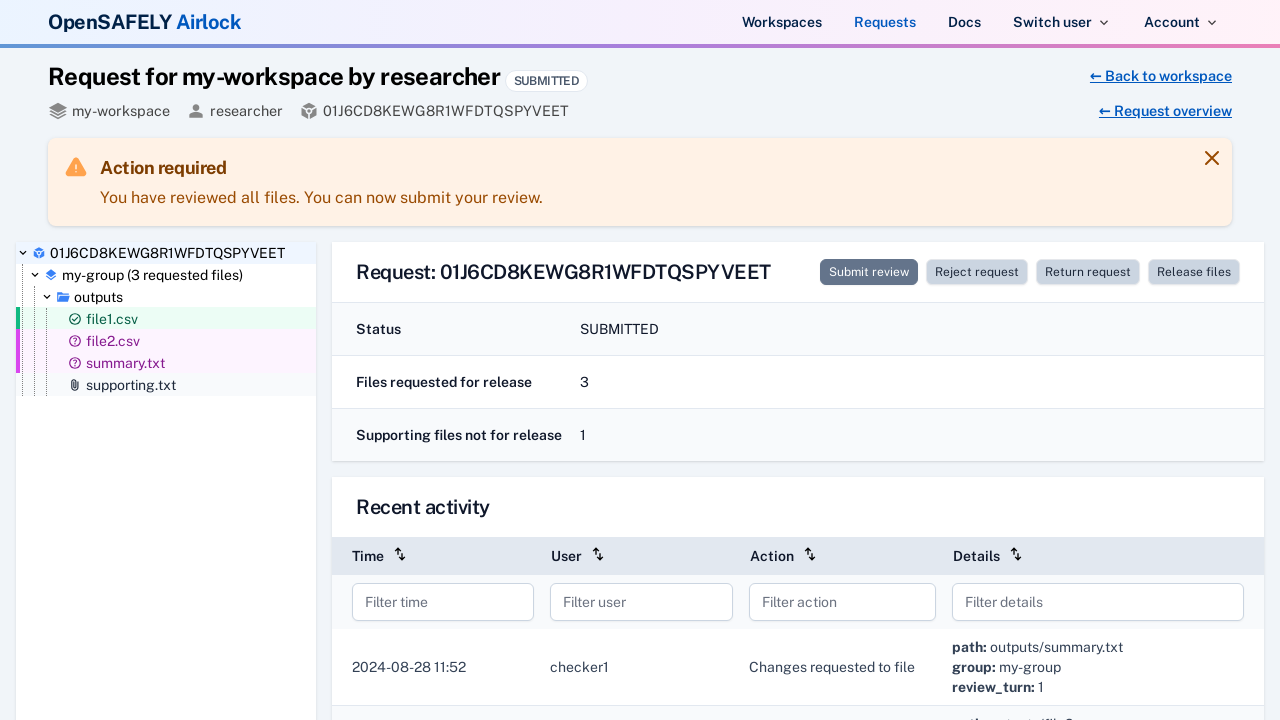1280x720 pixels.
Task: Sort activity table by User column
Action: coord(598,555)
